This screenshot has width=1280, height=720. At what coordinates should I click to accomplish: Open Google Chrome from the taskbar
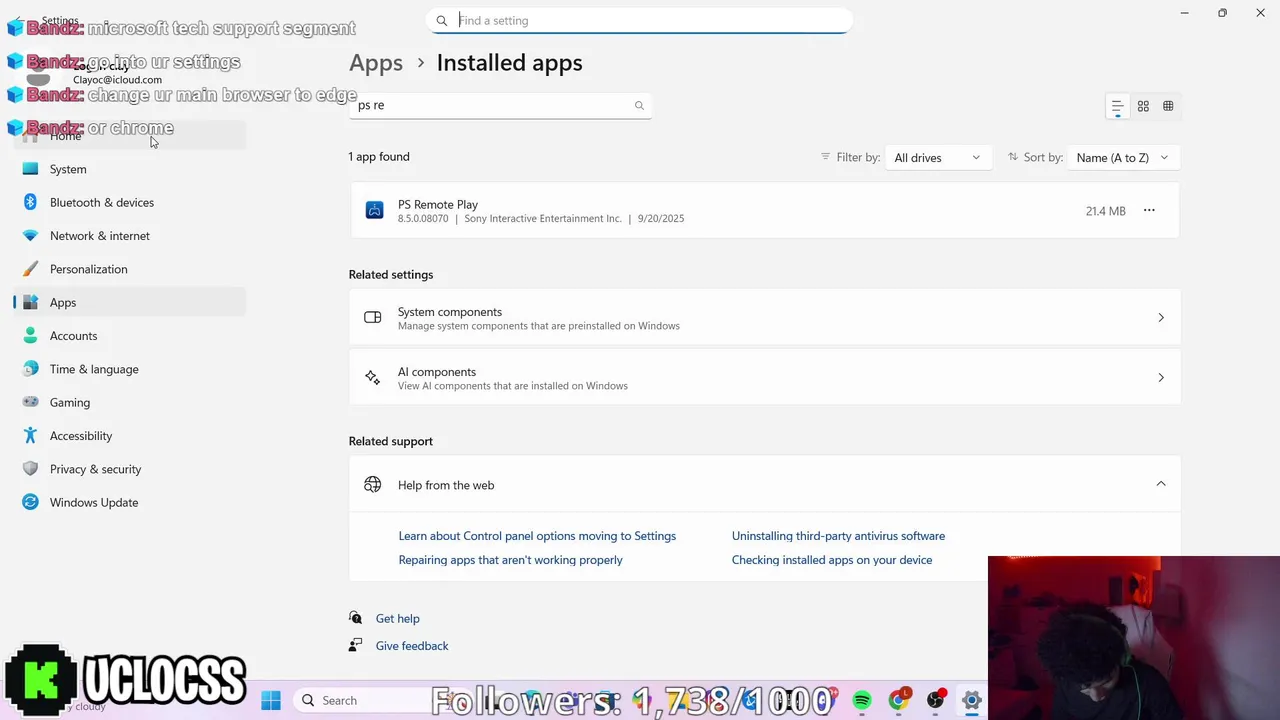click(x=899, y=700)
